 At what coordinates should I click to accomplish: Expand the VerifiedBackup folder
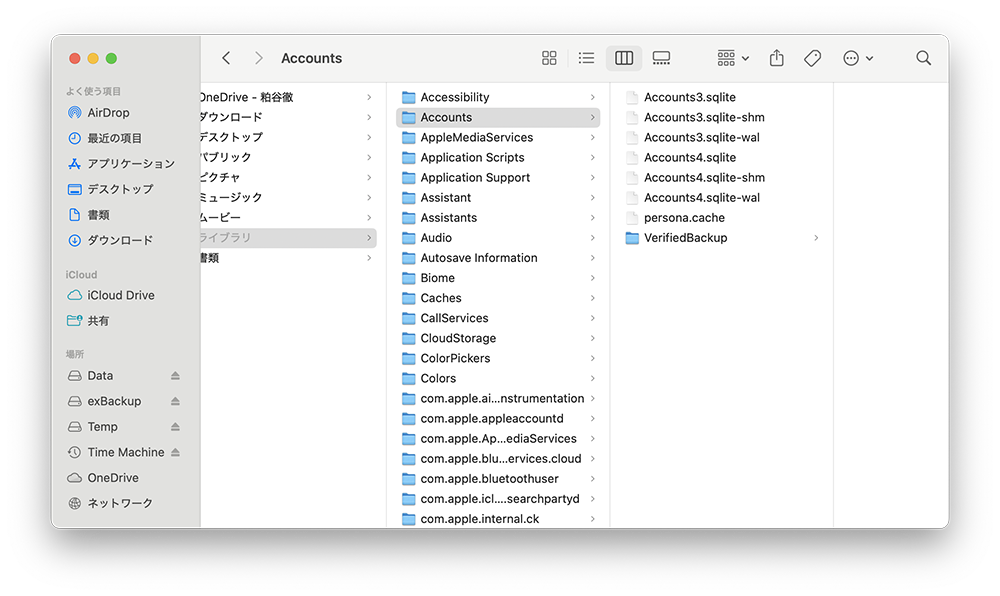tap(685, 238)
